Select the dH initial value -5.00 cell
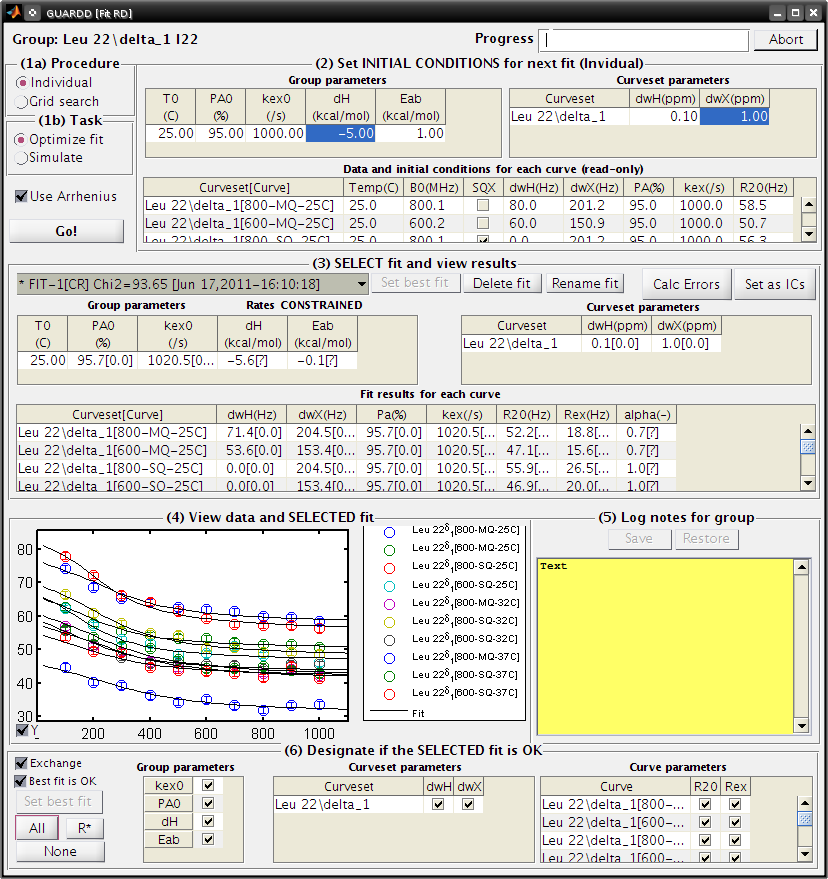Viewport: 828px width, 879px height. [341, 133]
